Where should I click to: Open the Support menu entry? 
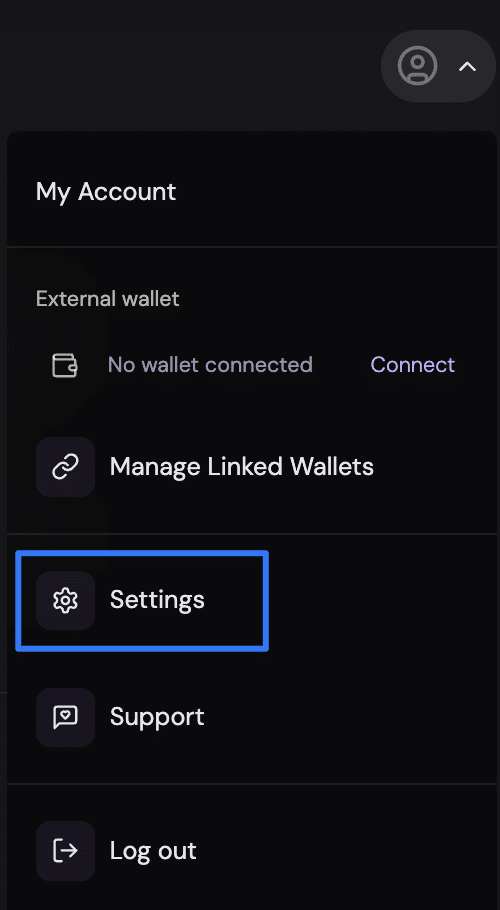pos(157,717)
